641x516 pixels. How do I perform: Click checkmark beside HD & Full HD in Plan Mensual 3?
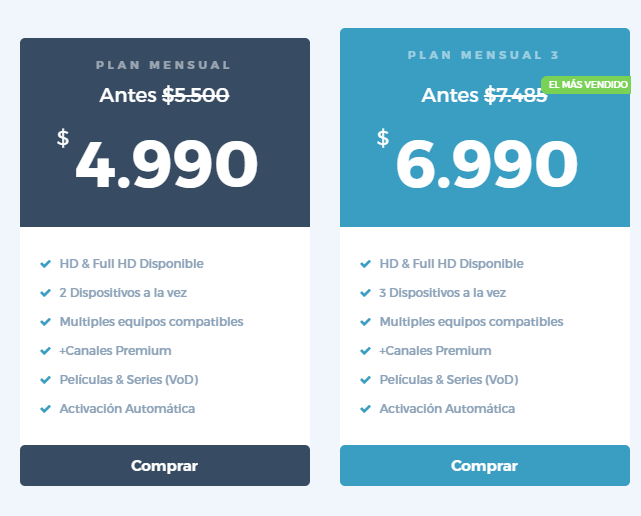365,264
